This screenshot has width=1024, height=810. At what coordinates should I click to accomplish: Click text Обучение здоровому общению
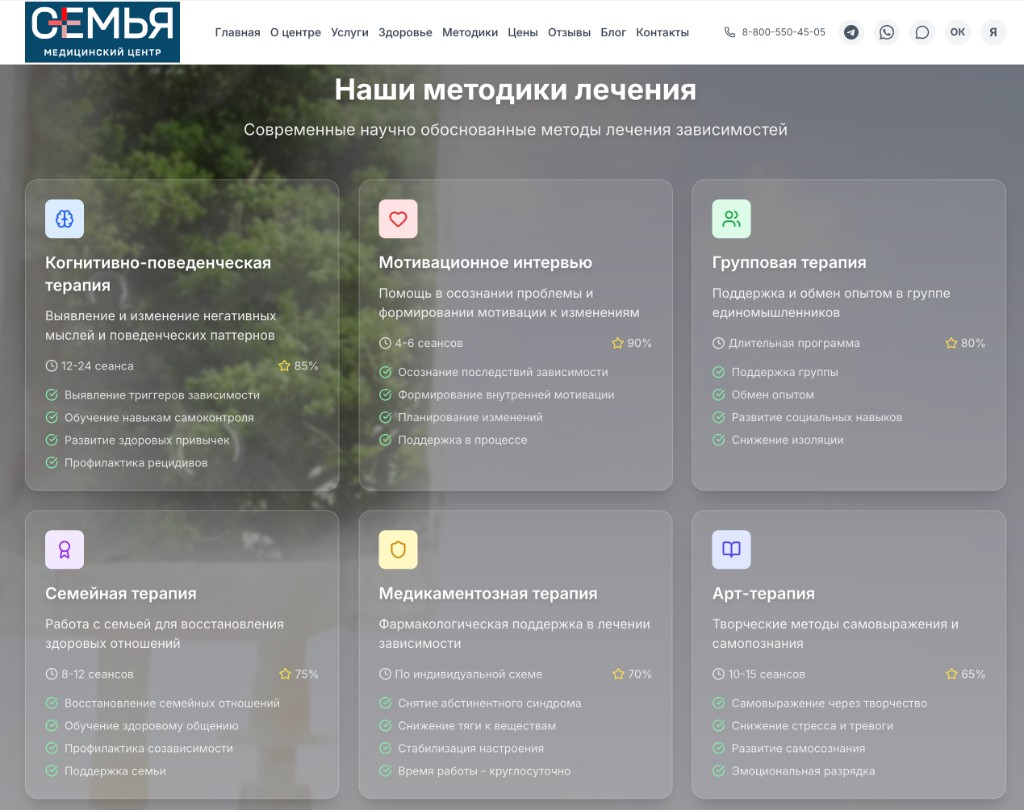151,726
